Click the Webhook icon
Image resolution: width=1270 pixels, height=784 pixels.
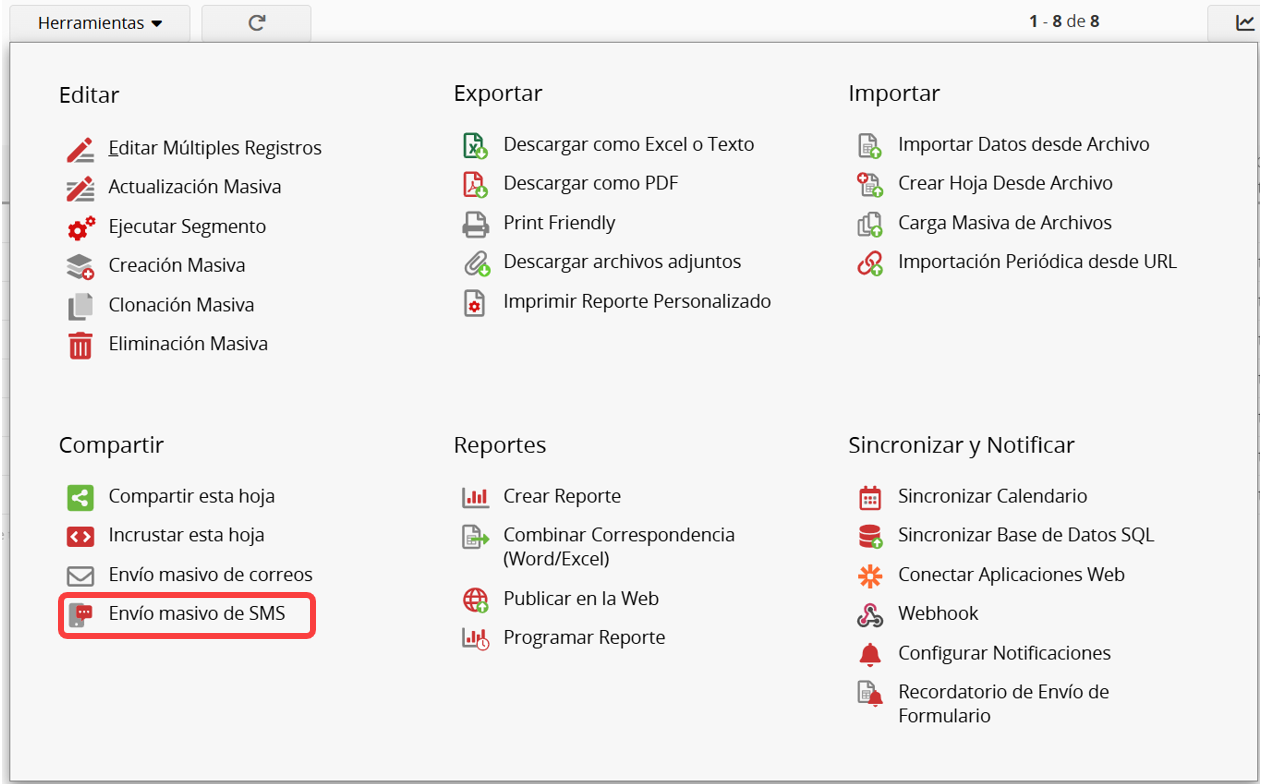[870, 615]
